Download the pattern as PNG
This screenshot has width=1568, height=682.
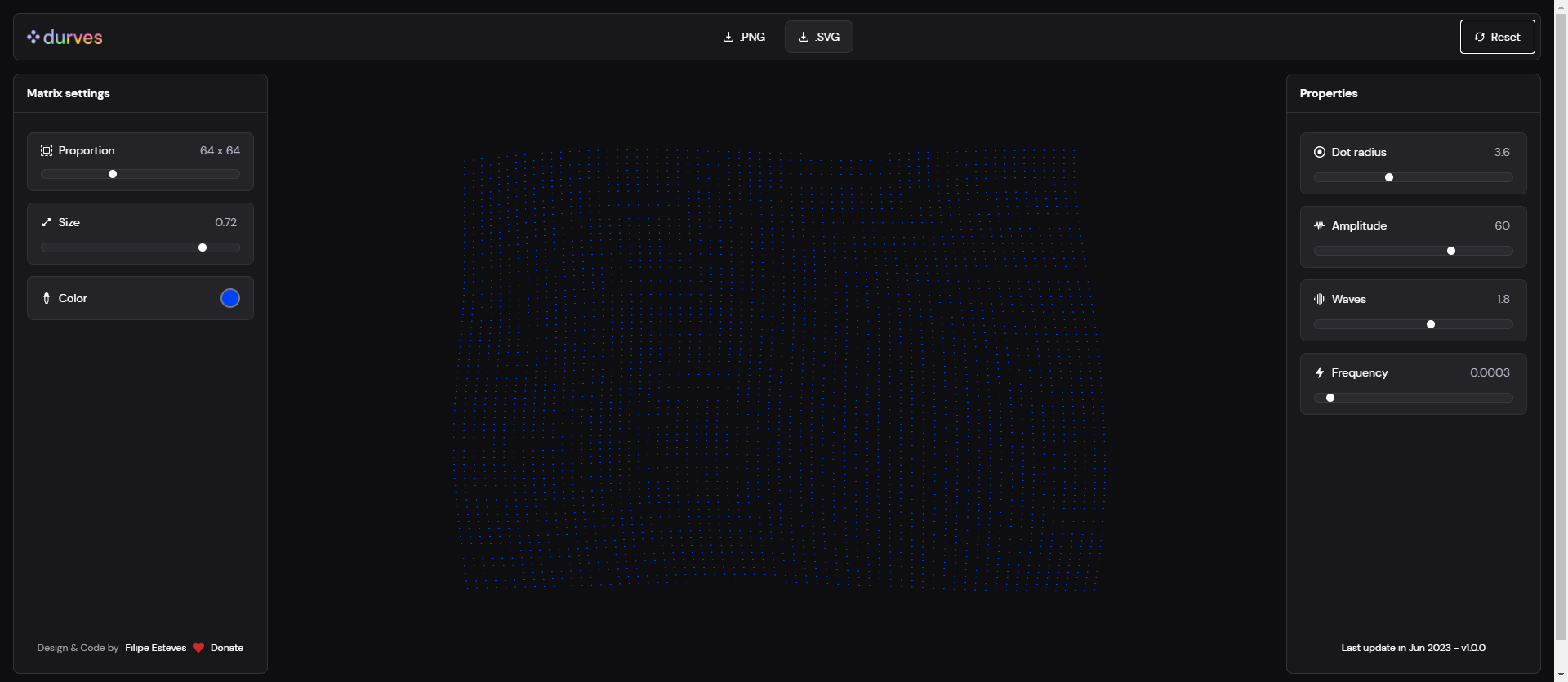pos(744,37)
